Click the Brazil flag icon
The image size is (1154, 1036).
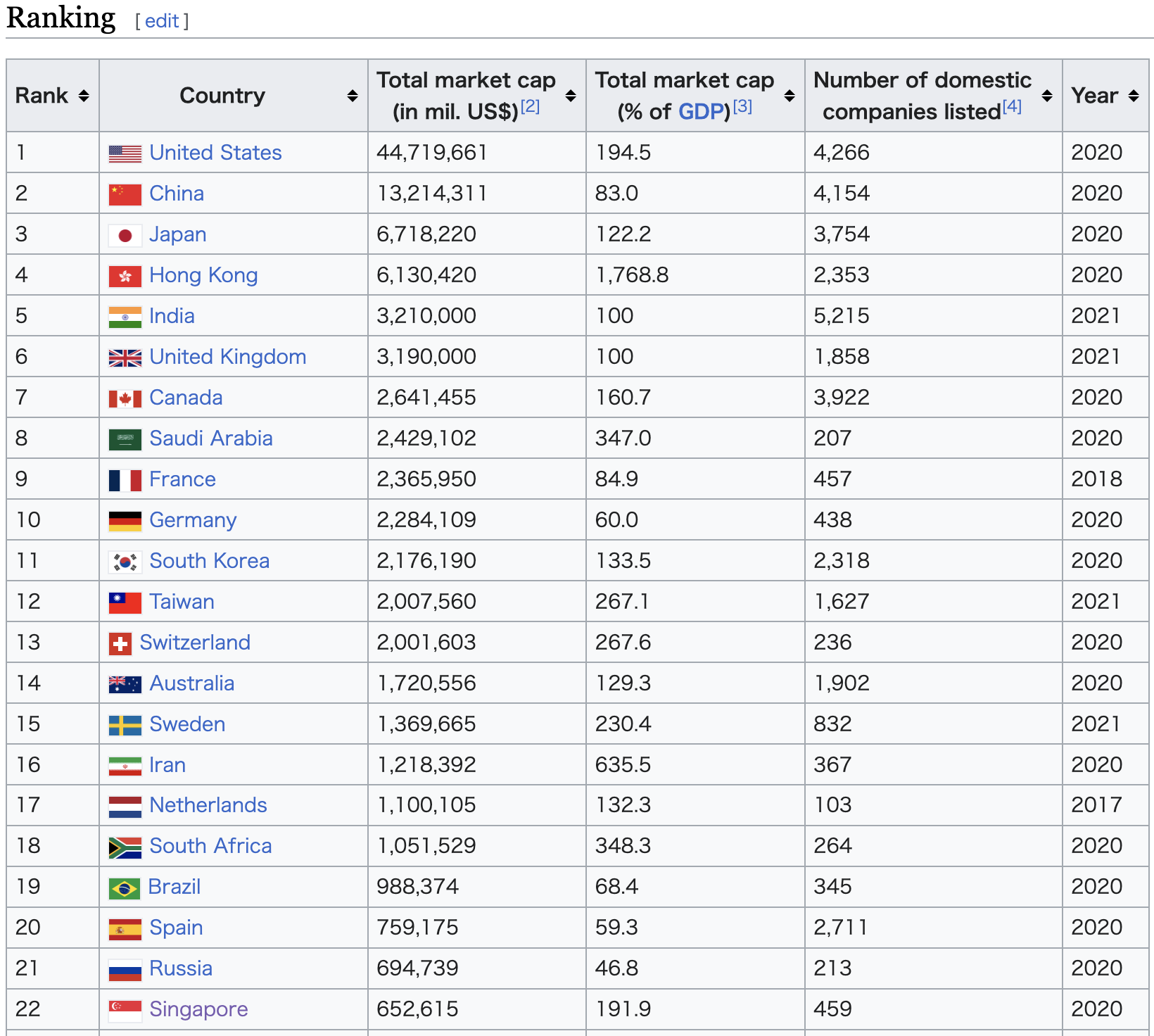tap(125, 888)
